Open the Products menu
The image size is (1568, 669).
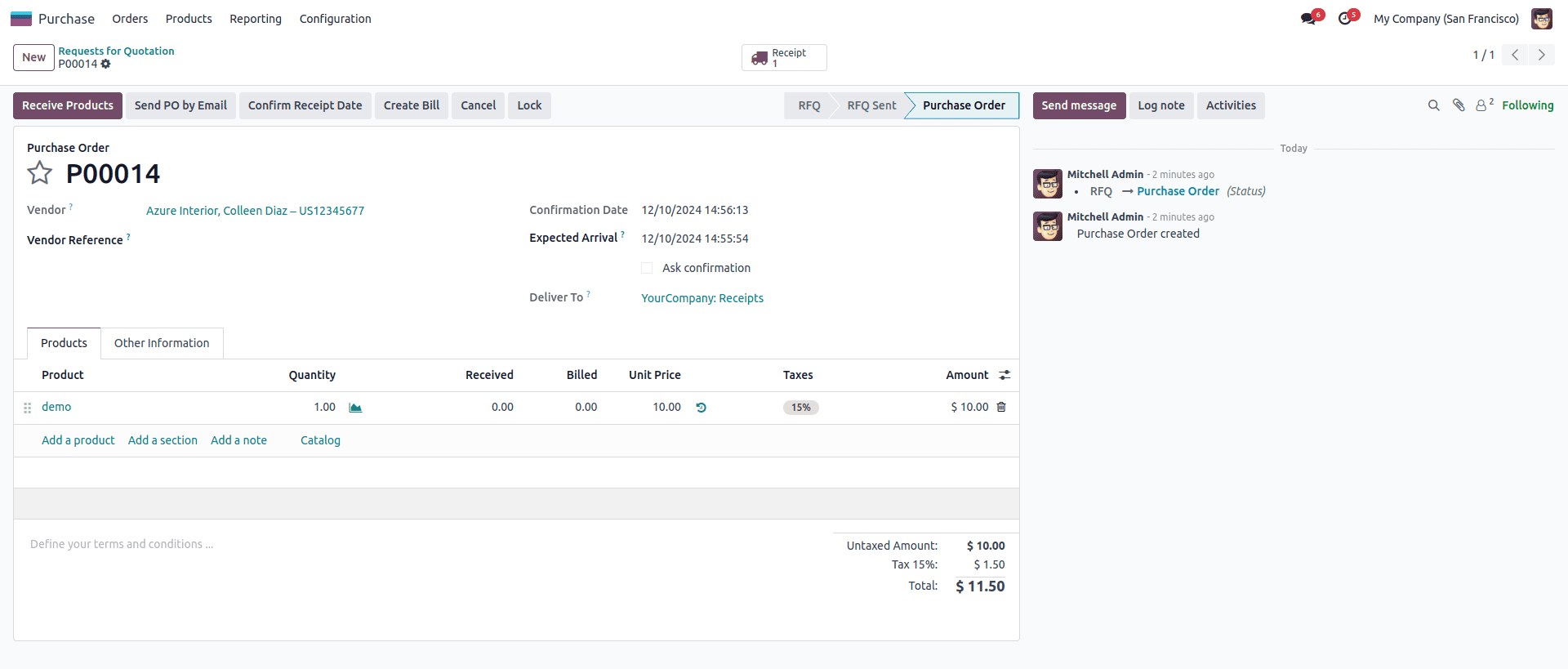click(189, 19)
